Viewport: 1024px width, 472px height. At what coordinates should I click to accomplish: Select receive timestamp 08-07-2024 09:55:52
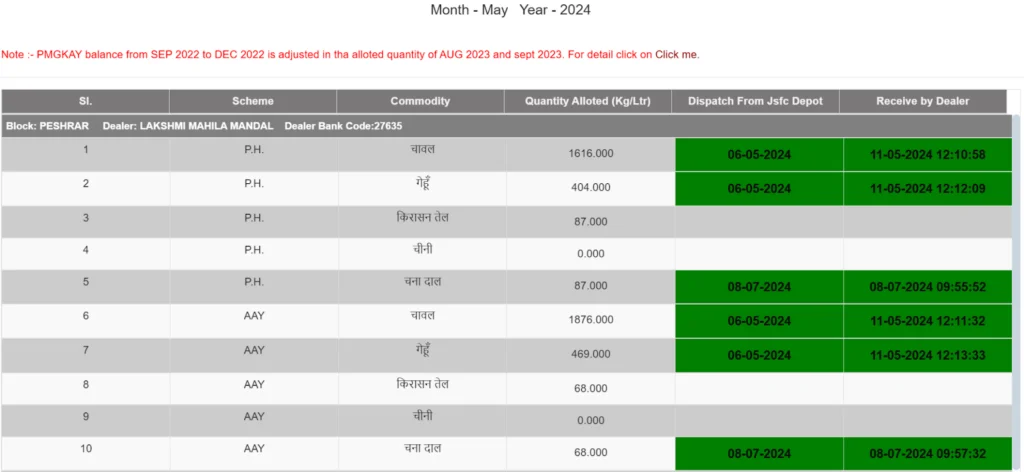click(927, 287)
